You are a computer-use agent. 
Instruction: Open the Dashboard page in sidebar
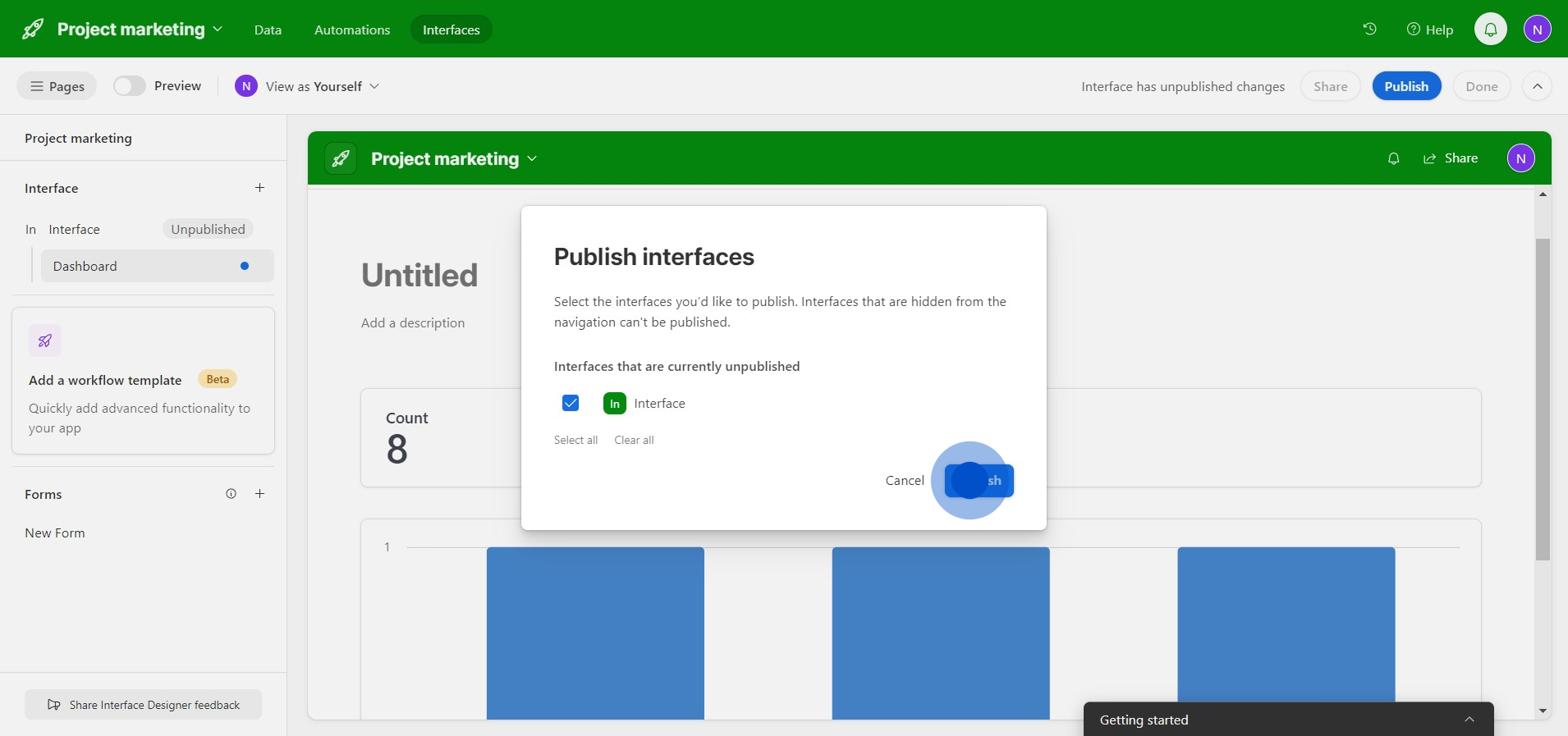(158, 266)
